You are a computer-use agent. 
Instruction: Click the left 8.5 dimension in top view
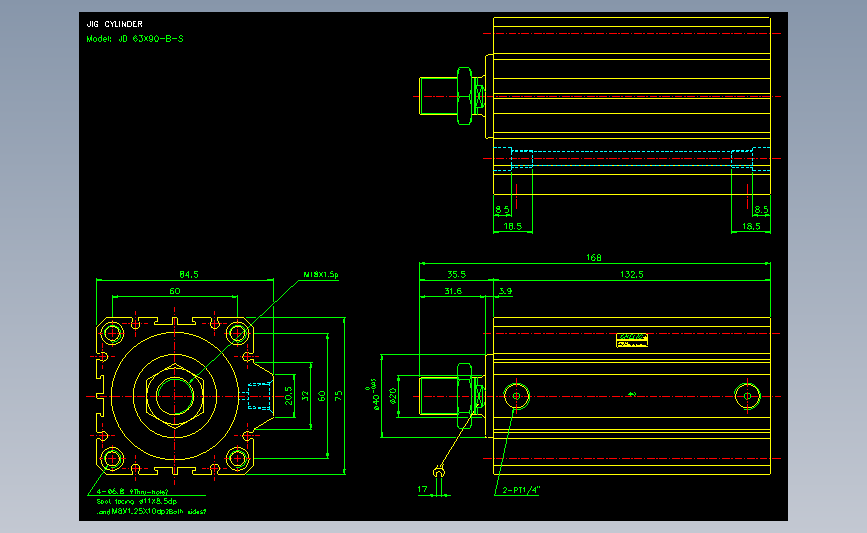(502, 210)
